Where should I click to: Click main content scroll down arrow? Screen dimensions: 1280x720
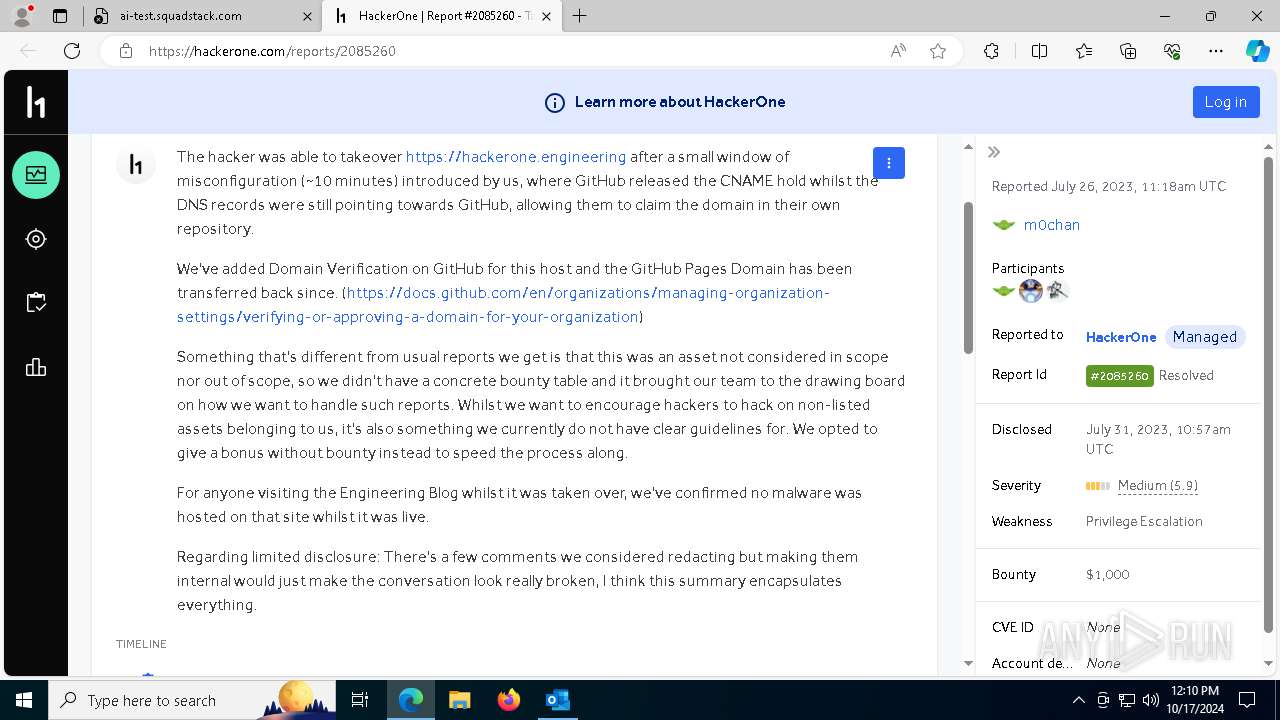(x=968, y=663)
